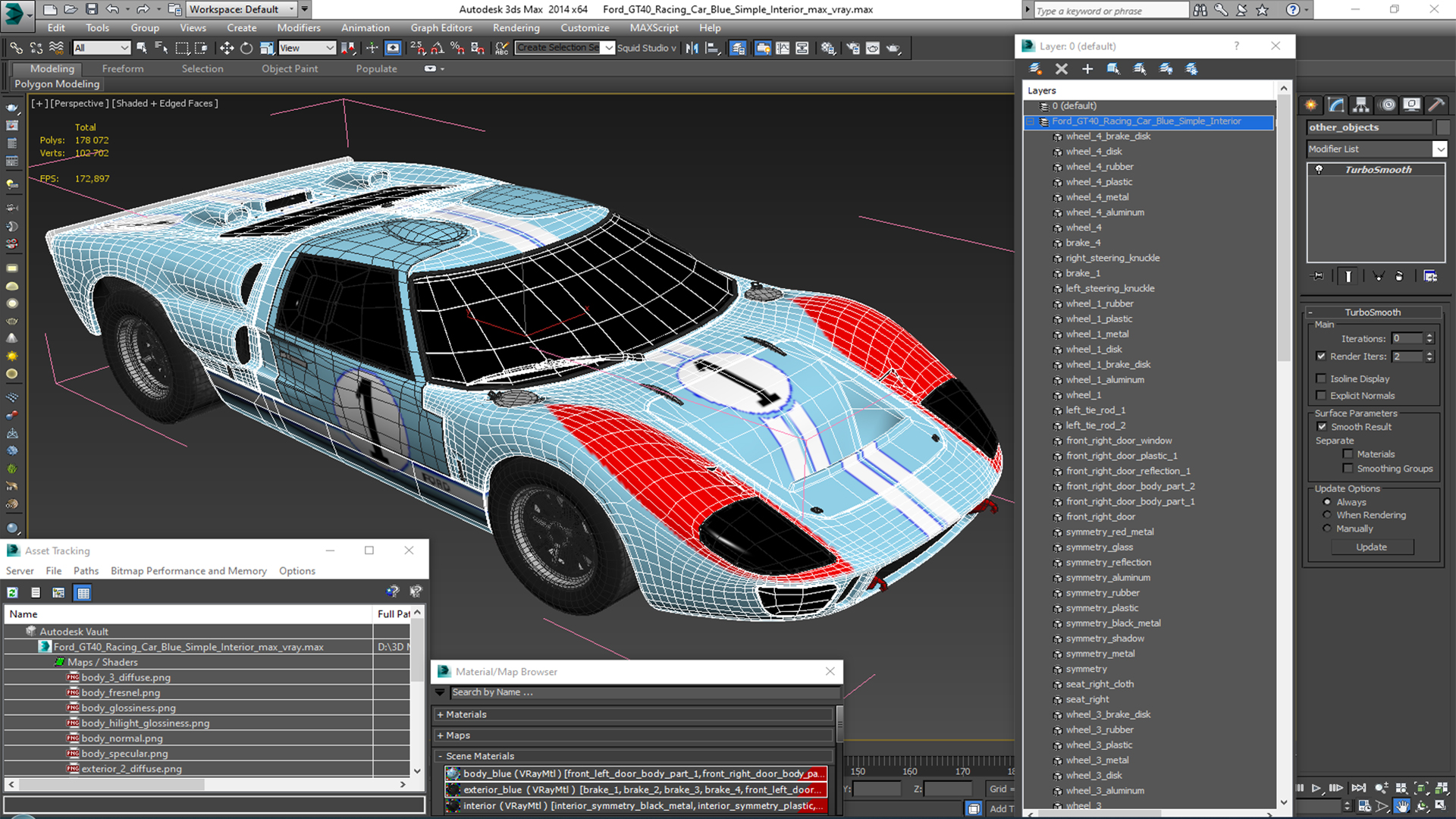Collapse the Ford_GT40_Racing_Car_Blue_Simple_Interior layer

[1031, 121]
